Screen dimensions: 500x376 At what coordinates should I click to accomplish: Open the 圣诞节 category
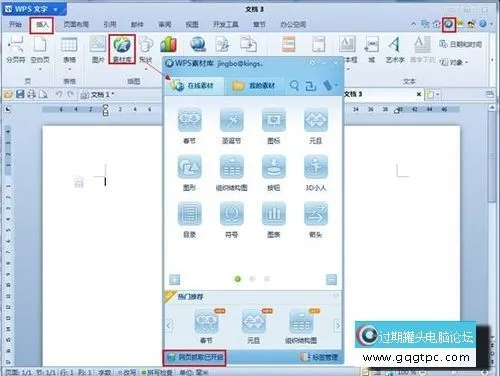point(231,126)
